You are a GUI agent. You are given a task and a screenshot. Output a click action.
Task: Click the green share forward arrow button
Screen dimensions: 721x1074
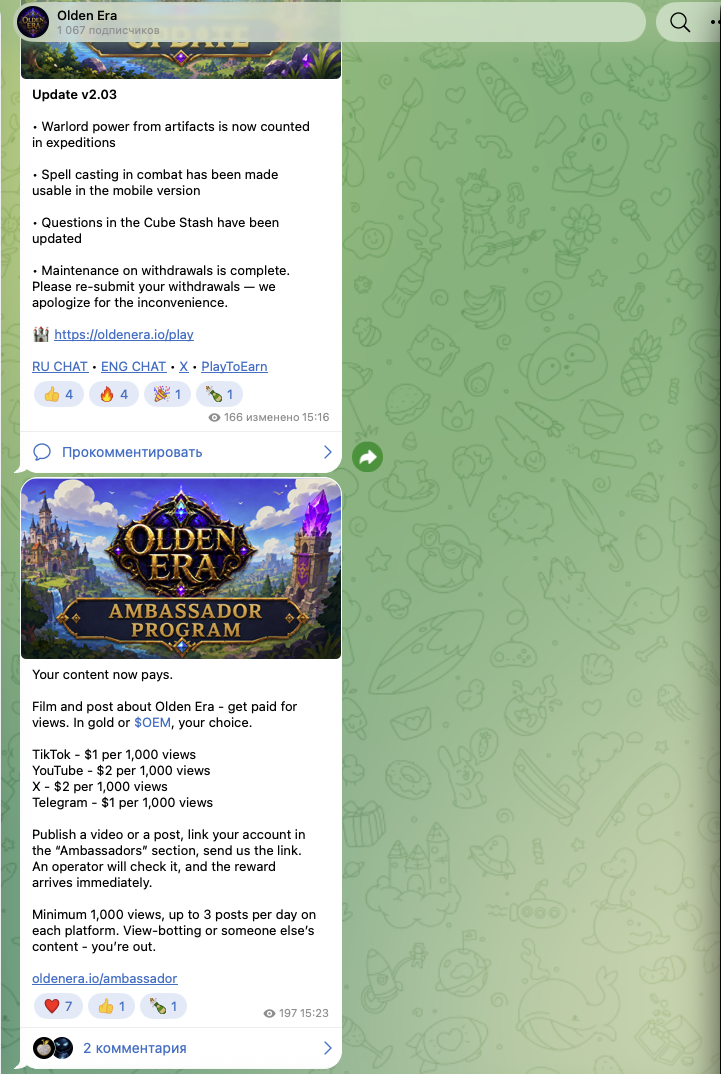tap(368, 457)
